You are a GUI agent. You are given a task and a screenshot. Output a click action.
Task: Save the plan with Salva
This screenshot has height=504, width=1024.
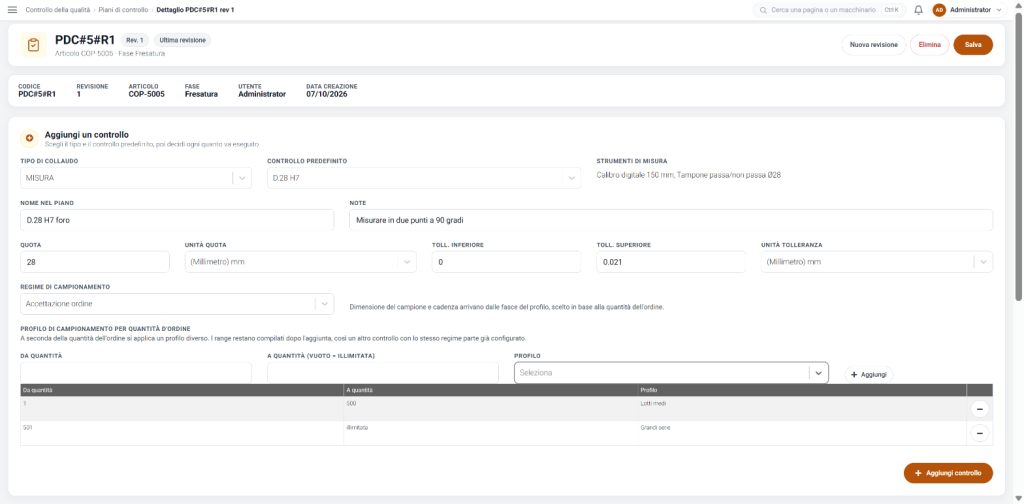973,45
